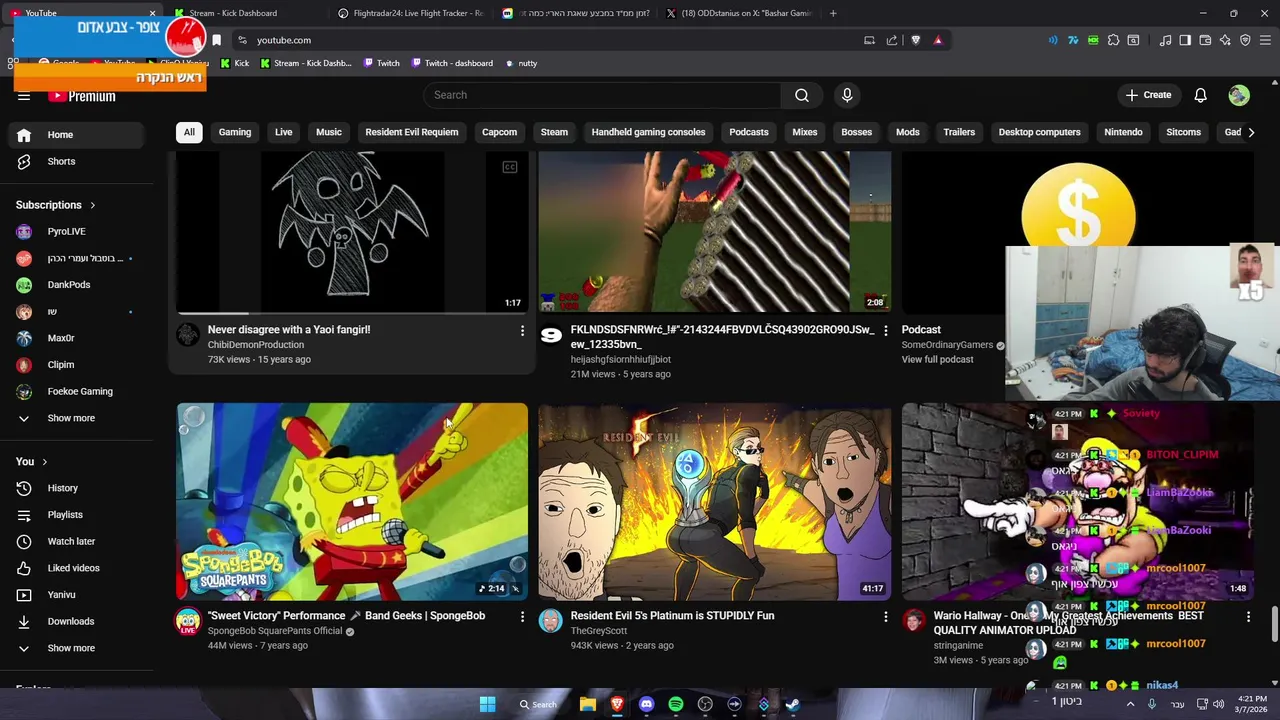The image size is (1280, 720).
Task: Select the Podcasts filter chip
Action: [x=749, y=132]
